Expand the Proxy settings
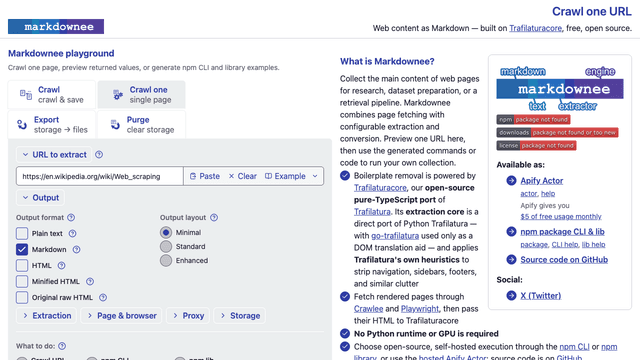Viewport: 640px width, 360px height. coord(188,316)
